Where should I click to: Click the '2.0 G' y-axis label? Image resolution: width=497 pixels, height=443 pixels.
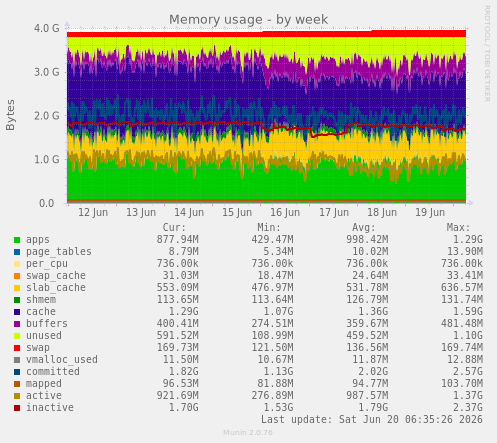click(x=47, y=116)
